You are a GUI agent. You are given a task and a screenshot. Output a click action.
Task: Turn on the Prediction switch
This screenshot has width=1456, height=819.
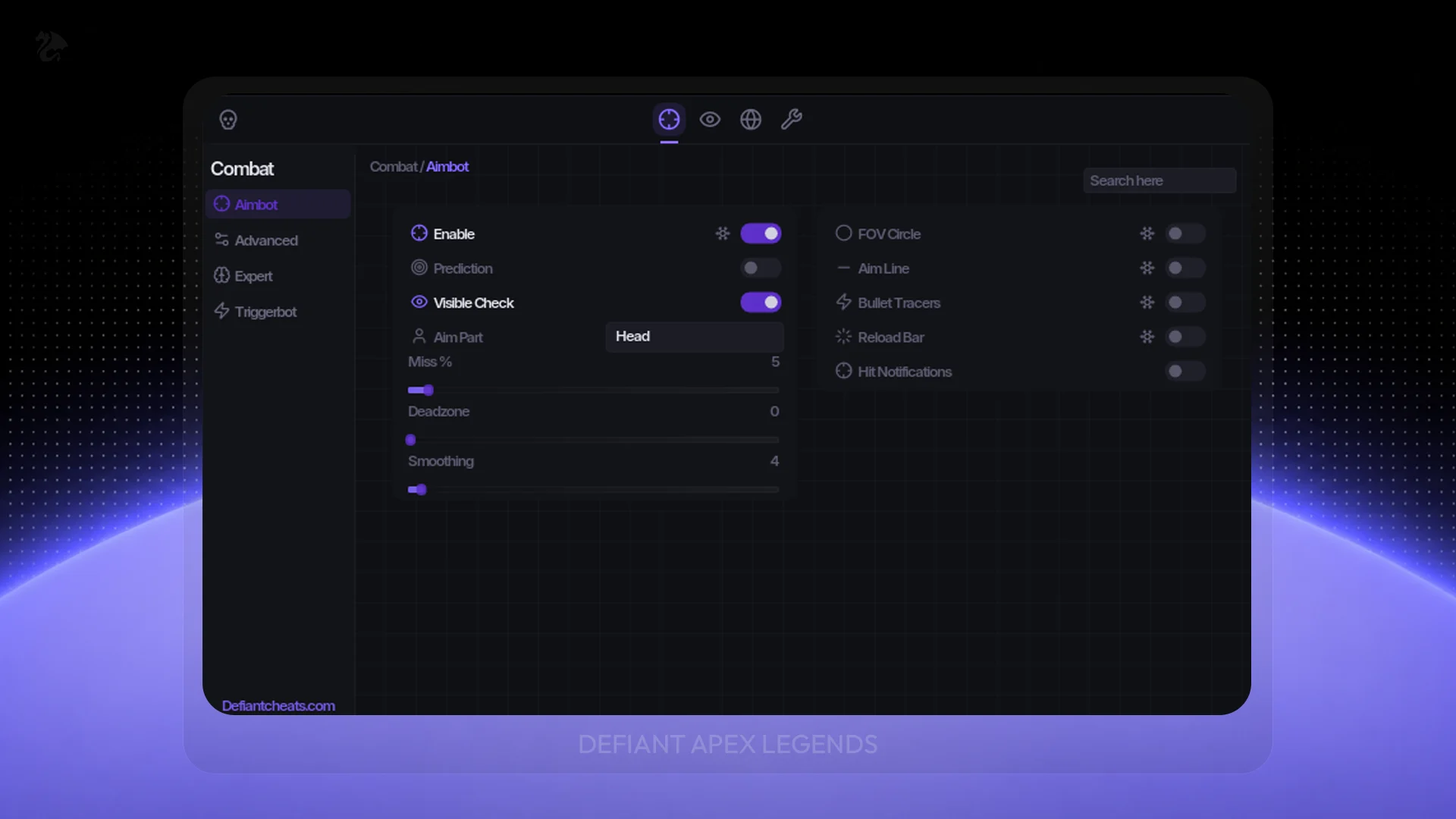point(761,268)
